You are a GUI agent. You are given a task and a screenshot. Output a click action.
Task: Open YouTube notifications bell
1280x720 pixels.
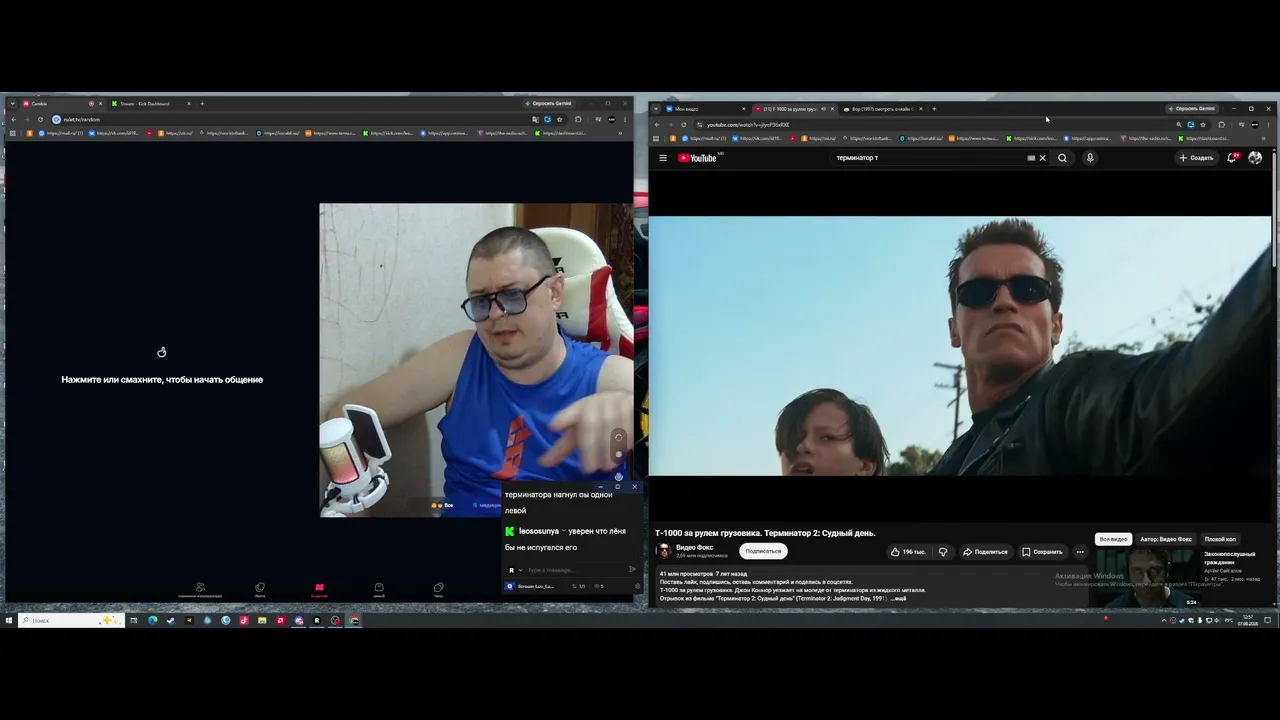[1232, 158]
